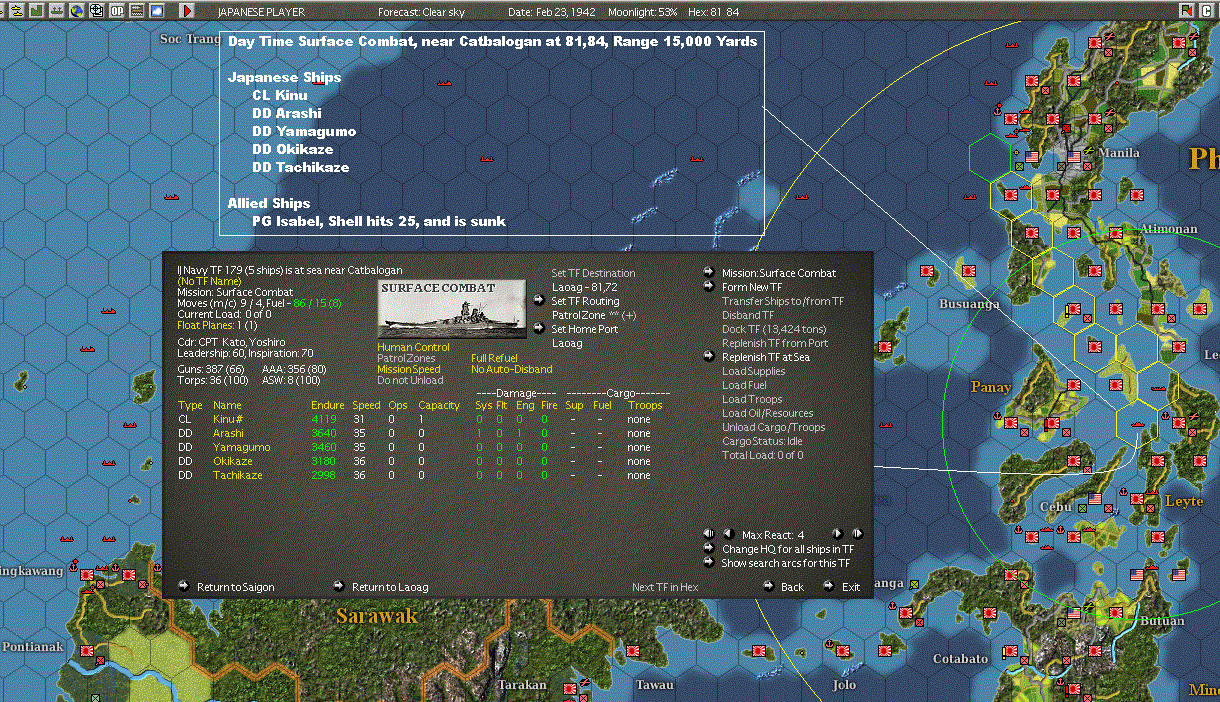Increase Max React by one
The height and width of the screenshot is (702, 1220).
point(838,534)
